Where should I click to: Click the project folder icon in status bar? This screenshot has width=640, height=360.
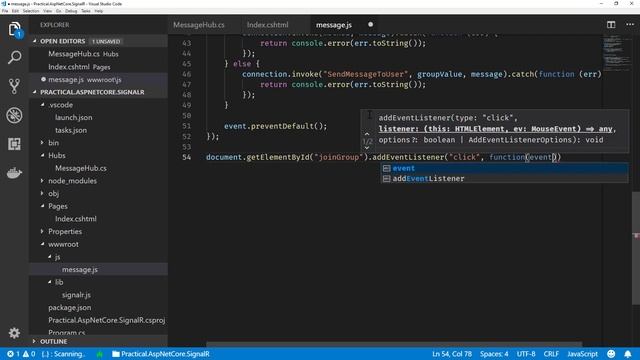[116, 354]
